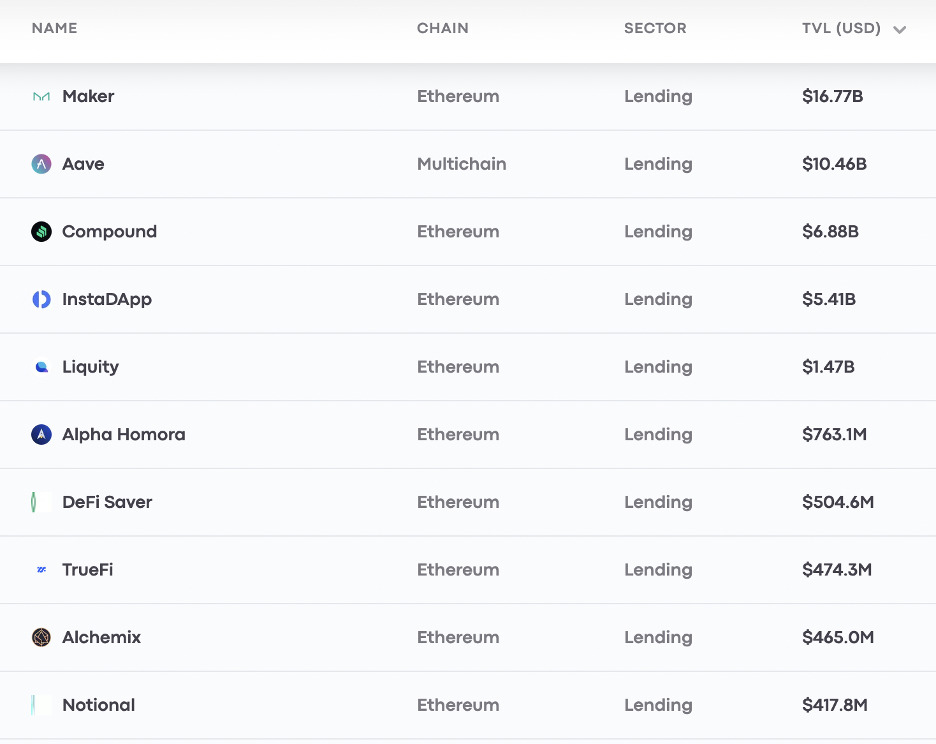Viewport: 936px width, 744px height.
Task: Click the $16.77B TVL value
Action: (832, 96)
